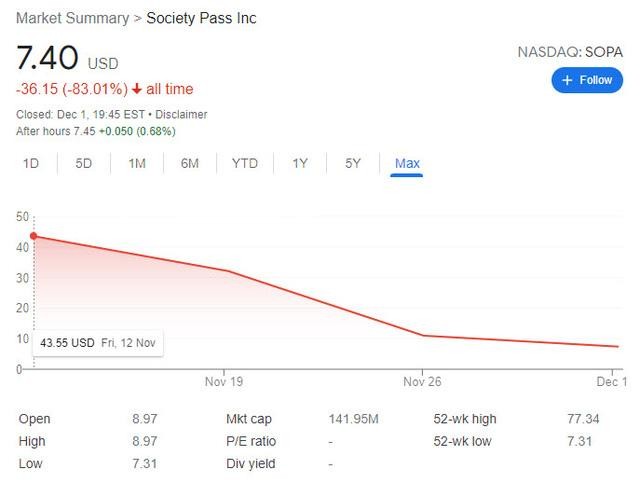Click the 43.55 USD price tooltip
640x483 pixels.
(97, 343)
